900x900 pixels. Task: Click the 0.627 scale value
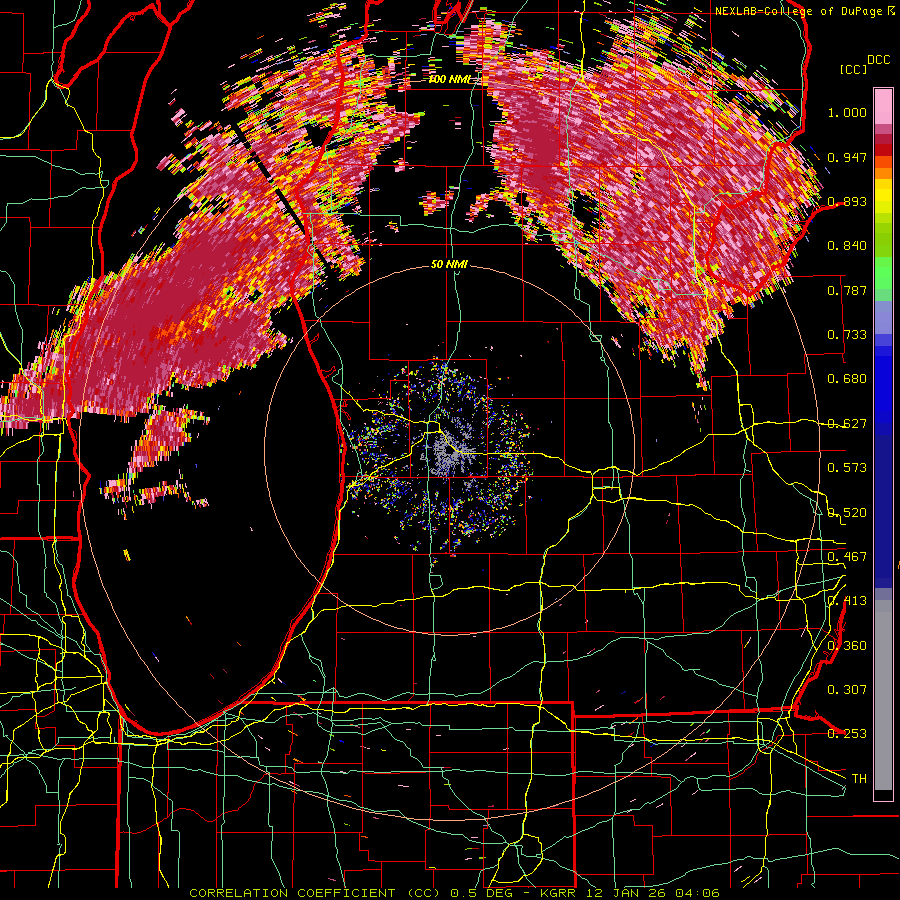pyautogui.click(x=847, y=424)
